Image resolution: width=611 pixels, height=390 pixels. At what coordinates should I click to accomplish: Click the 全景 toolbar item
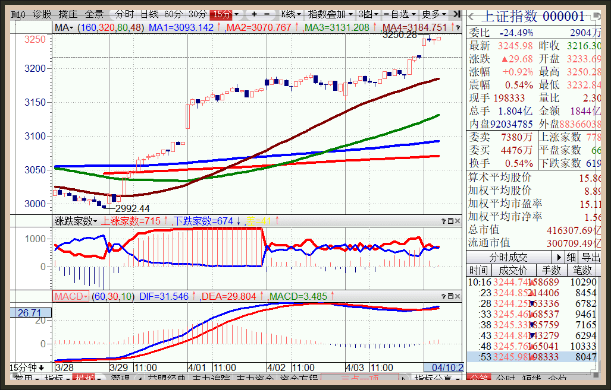pos(94,14)
